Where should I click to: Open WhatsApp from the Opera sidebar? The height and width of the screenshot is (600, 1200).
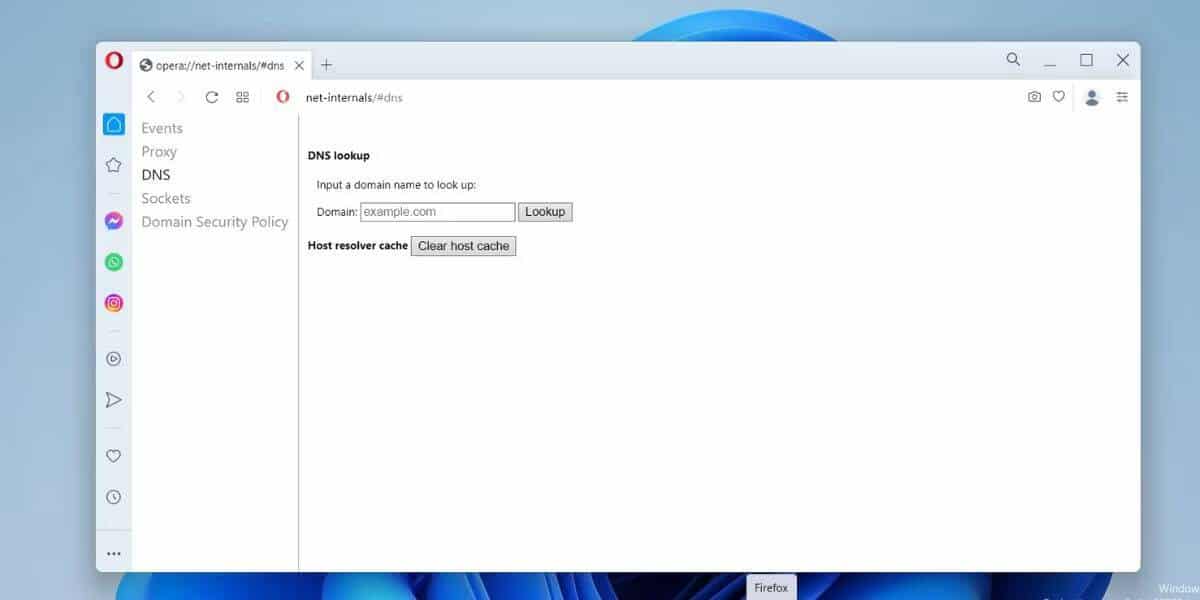114,262
